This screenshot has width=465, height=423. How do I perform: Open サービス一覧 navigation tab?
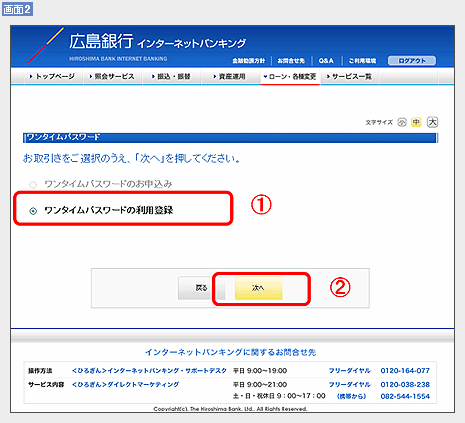(x=349, y=77)
